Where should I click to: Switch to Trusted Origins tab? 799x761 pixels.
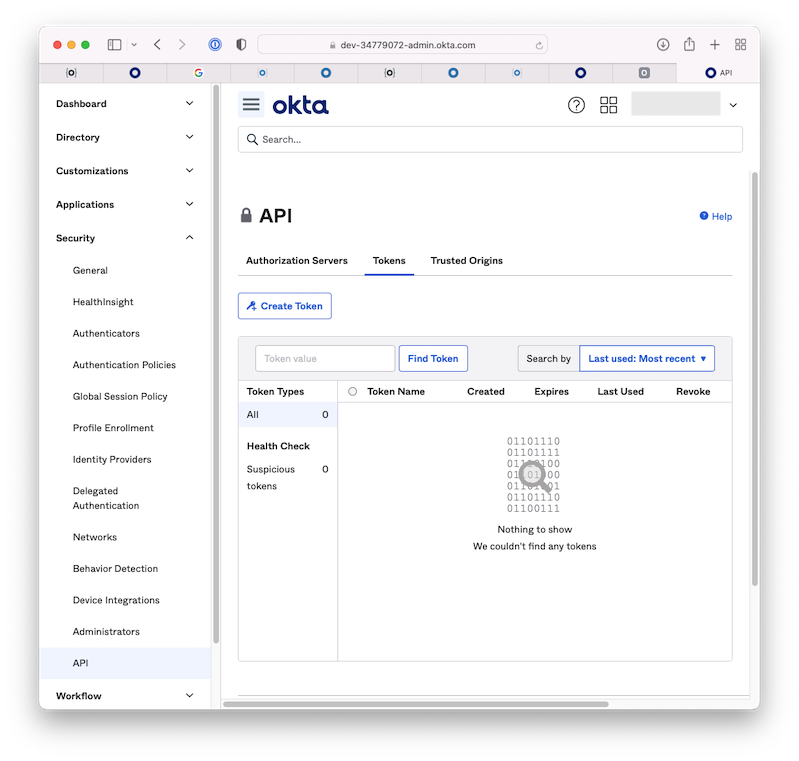click(x=466, y=260)
